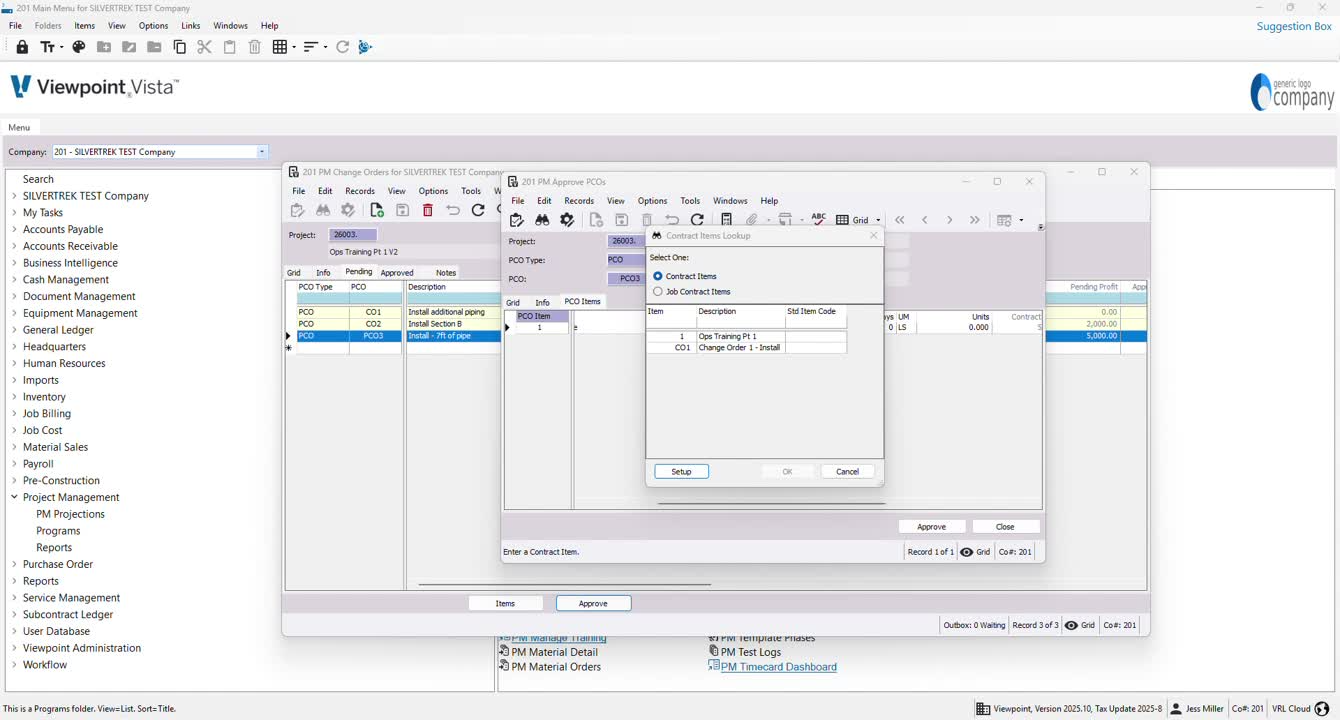Click the color palette theme icon
Screen dimensions: 1340x720
coord(79,47)
